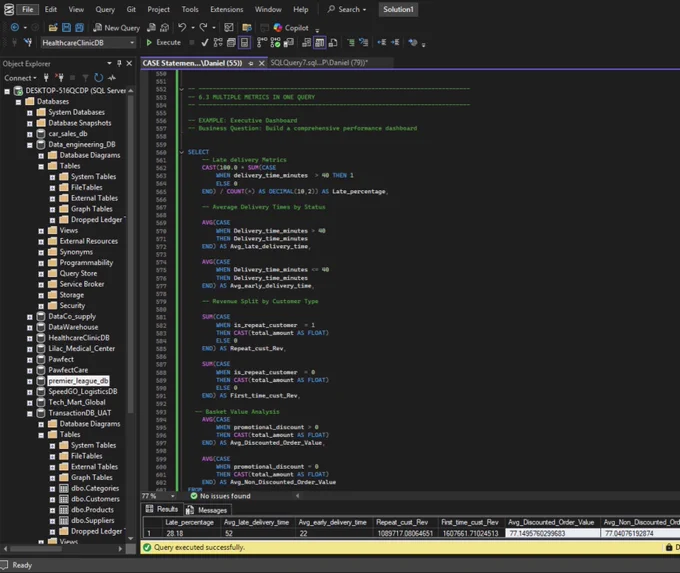Increase the line indent

pyautogui.click(x=395, y=43)
